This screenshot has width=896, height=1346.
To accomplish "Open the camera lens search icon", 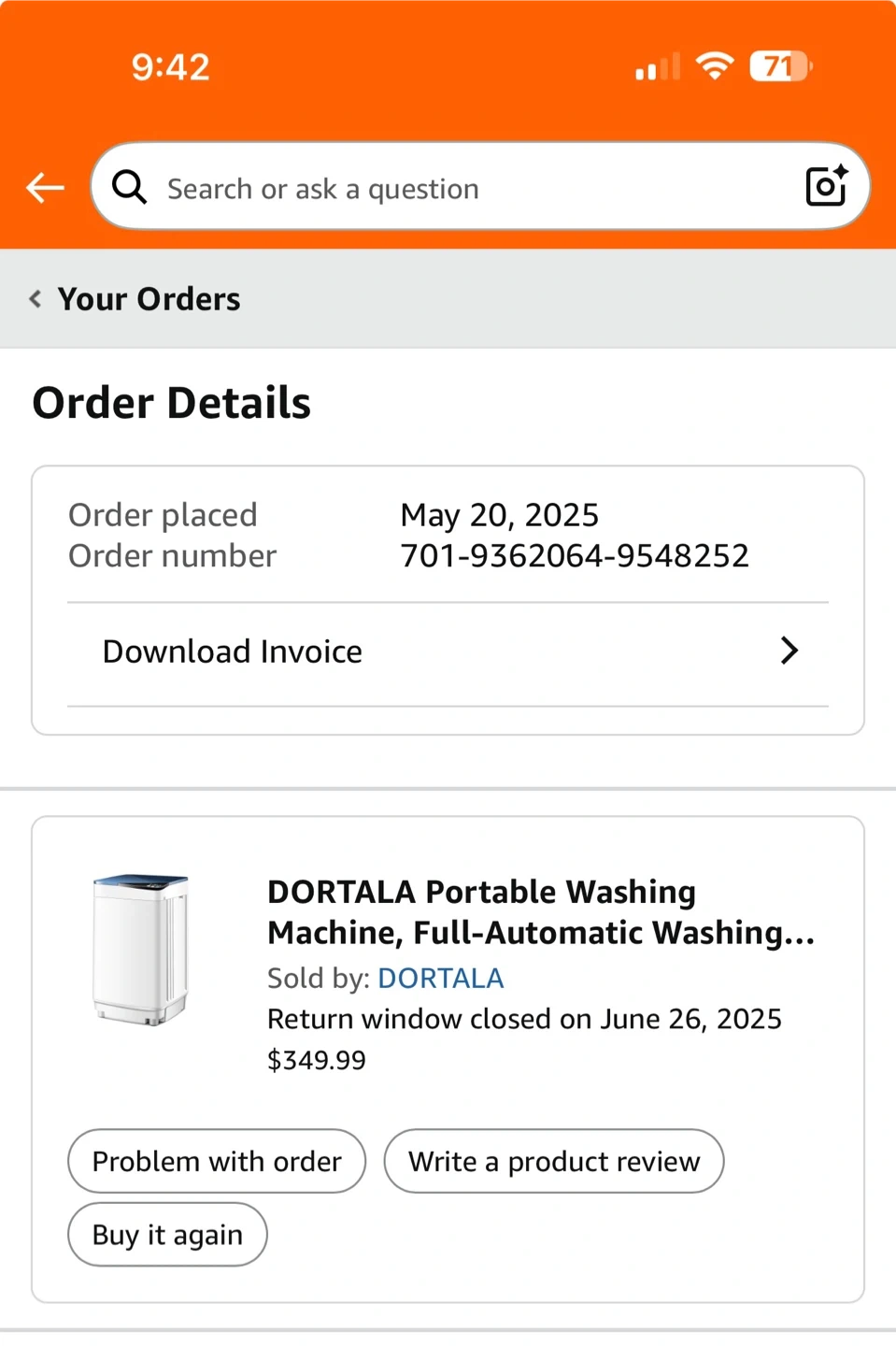I will click(x=826, y=186).
